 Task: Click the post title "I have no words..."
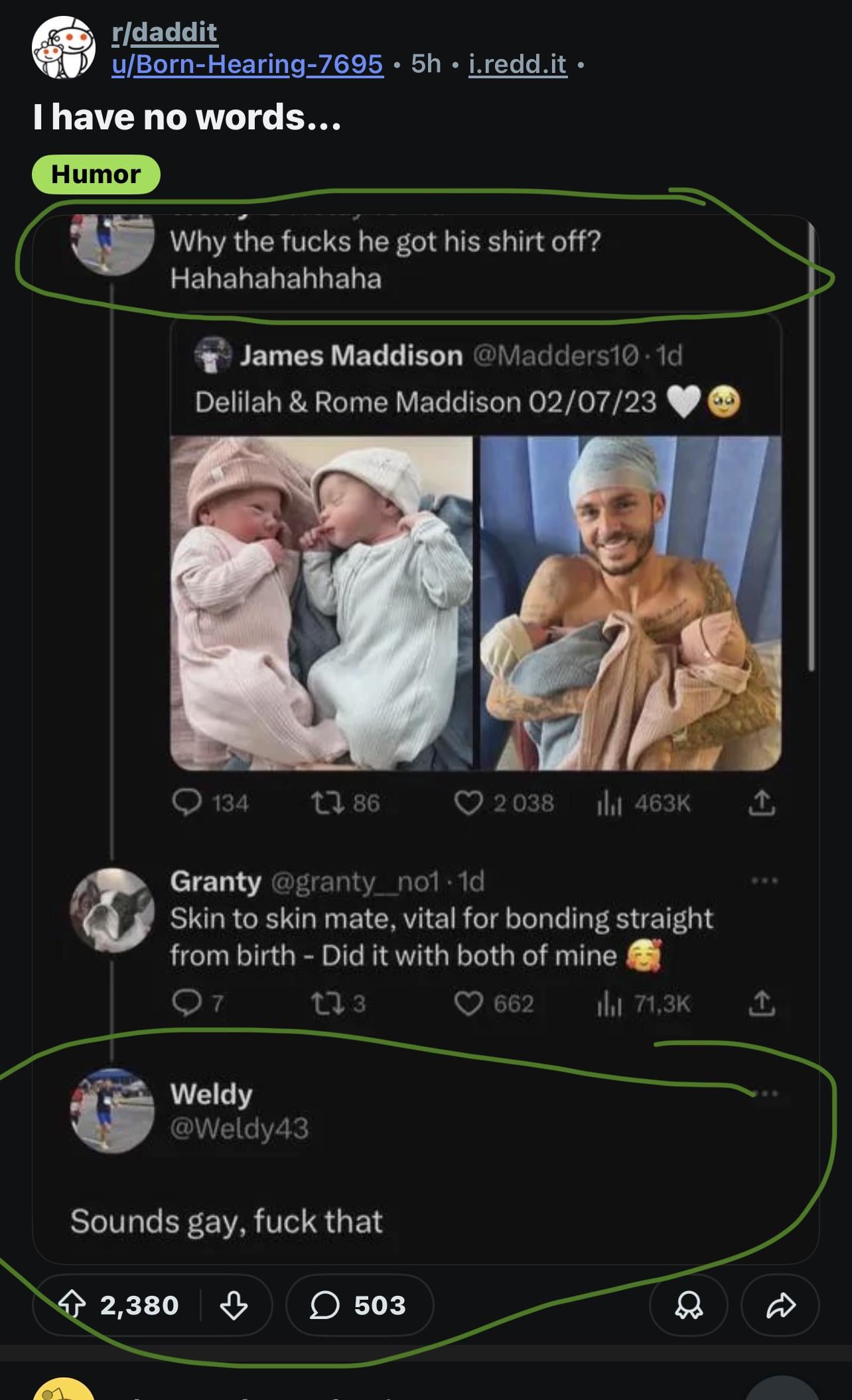click(187, 117)
